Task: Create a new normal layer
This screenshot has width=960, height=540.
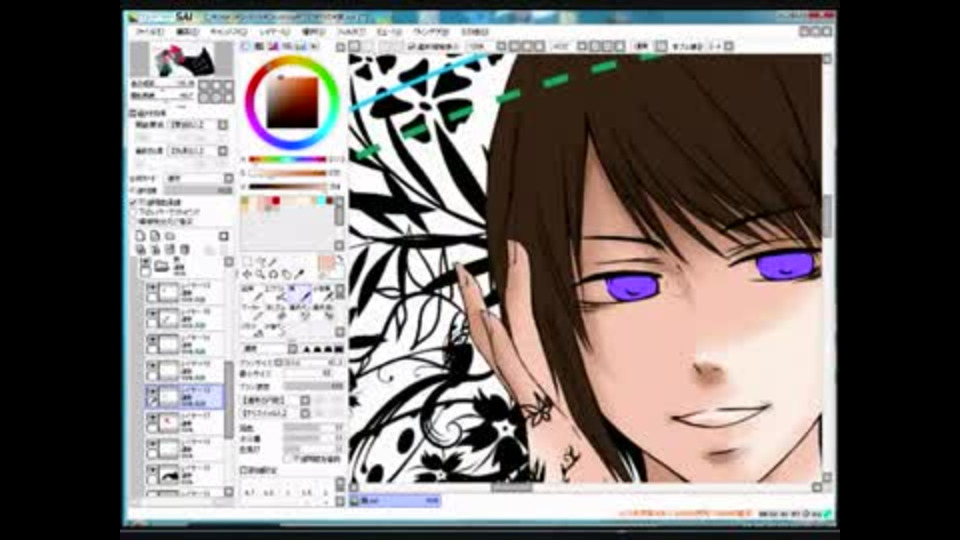Action: 141,236
